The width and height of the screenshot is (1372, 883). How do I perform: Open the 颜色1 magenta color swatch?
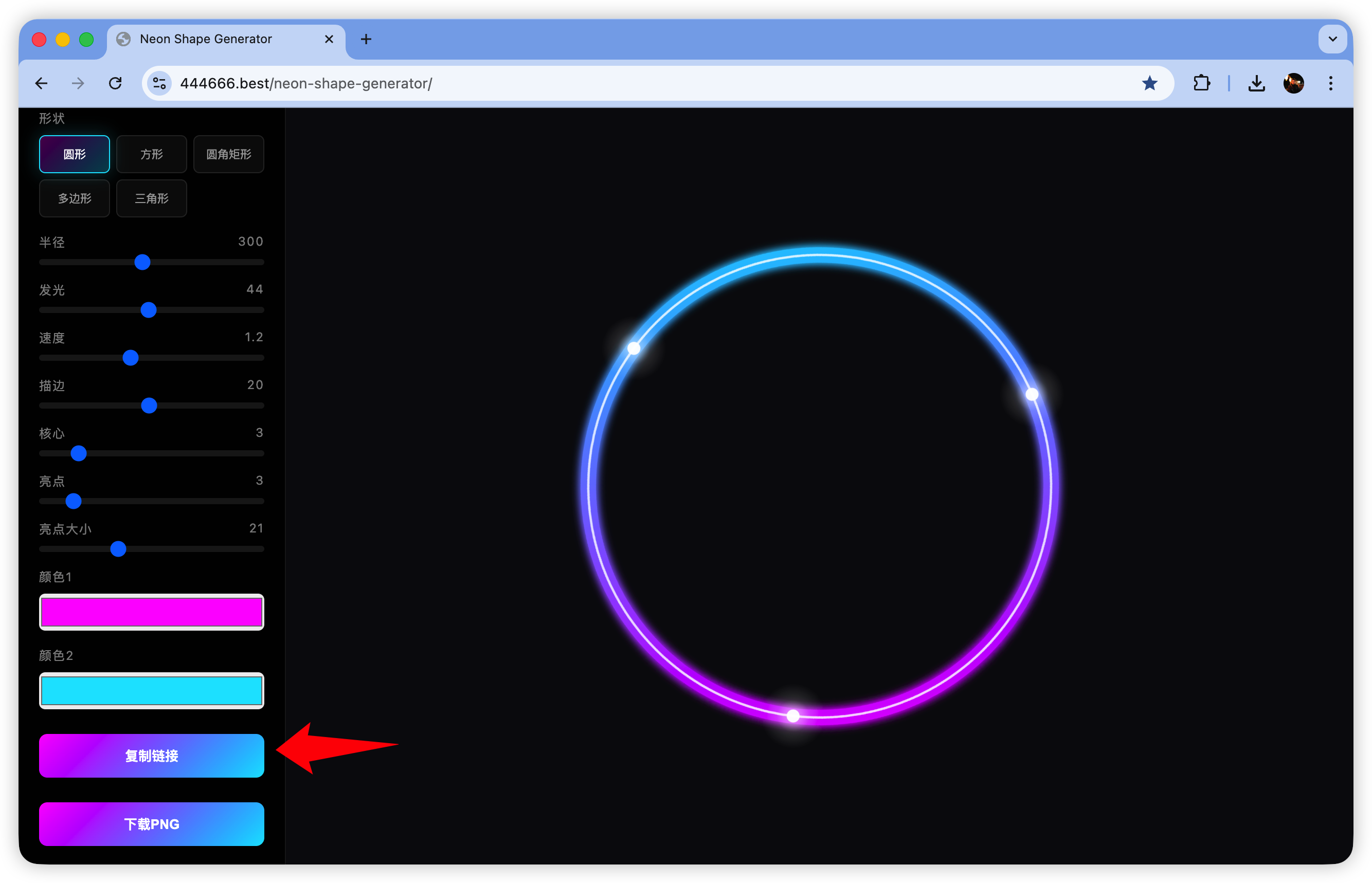pos(151,612)
